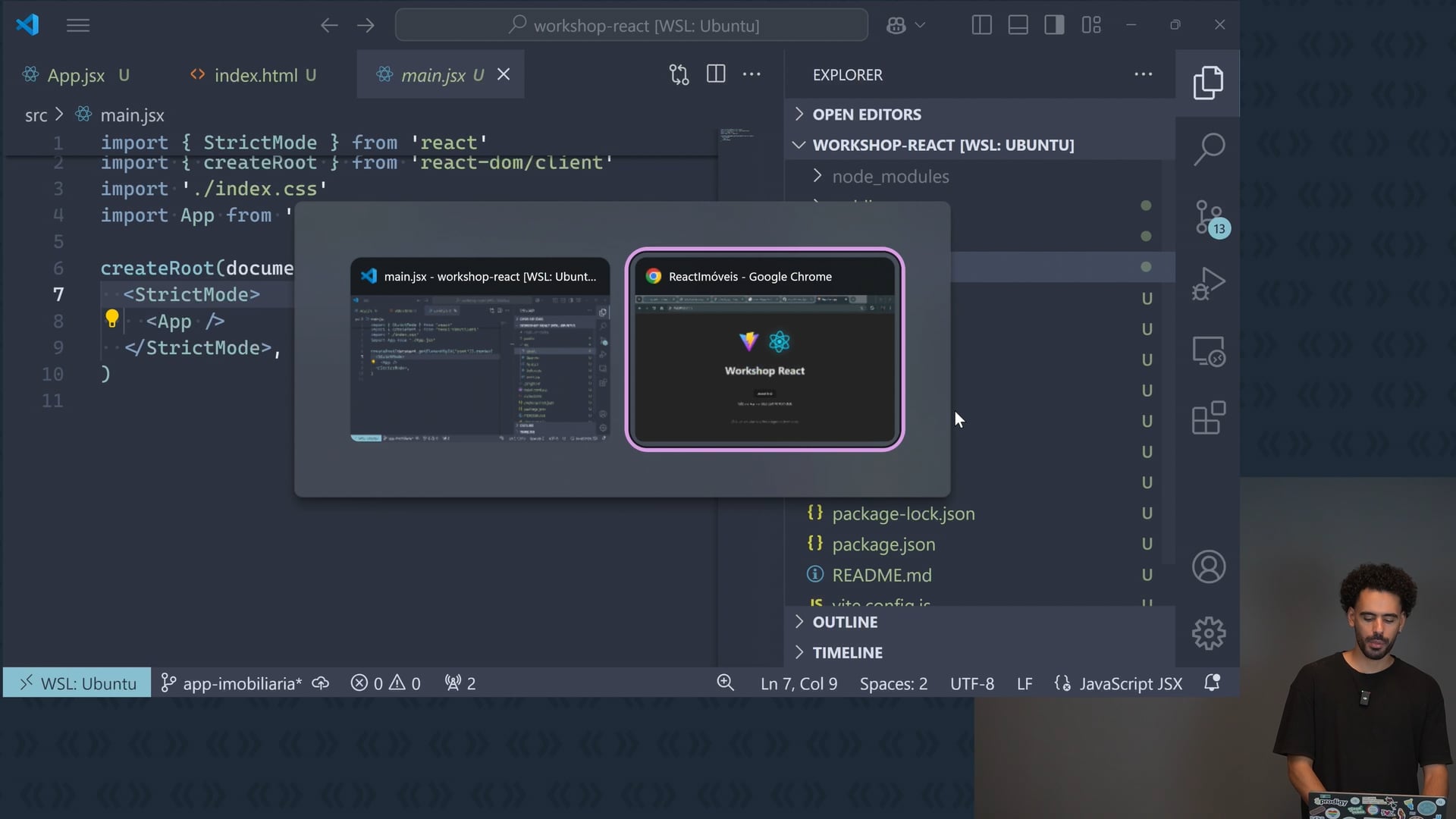Expand the OPEN EDITORS section

(x=866, y=115)
